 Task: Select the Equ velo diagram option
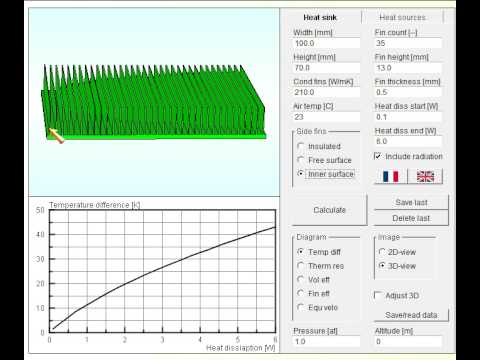tap(301, 307)
